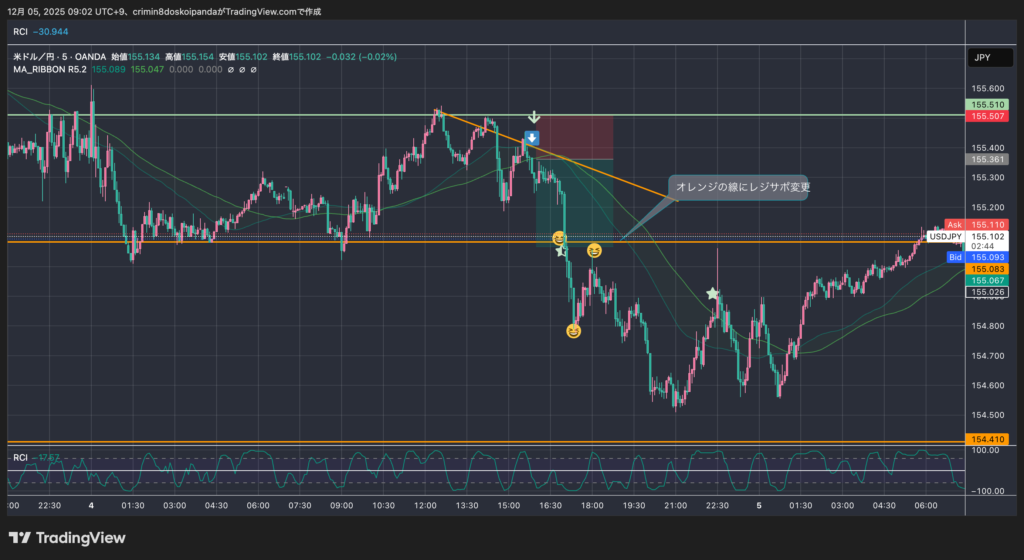Open the JPY currency selector
1024x560 pixels.
point(982,58)
